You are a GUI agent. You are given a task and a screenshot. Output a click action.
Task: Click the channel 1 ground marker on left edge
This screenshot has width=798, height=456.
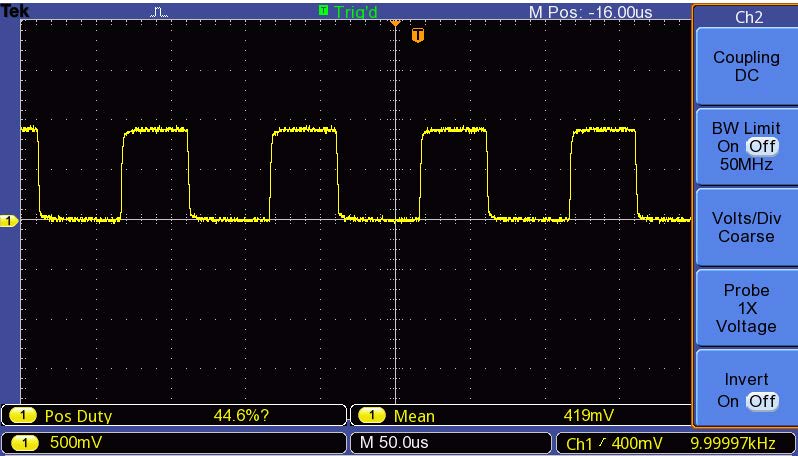(6, 220)
